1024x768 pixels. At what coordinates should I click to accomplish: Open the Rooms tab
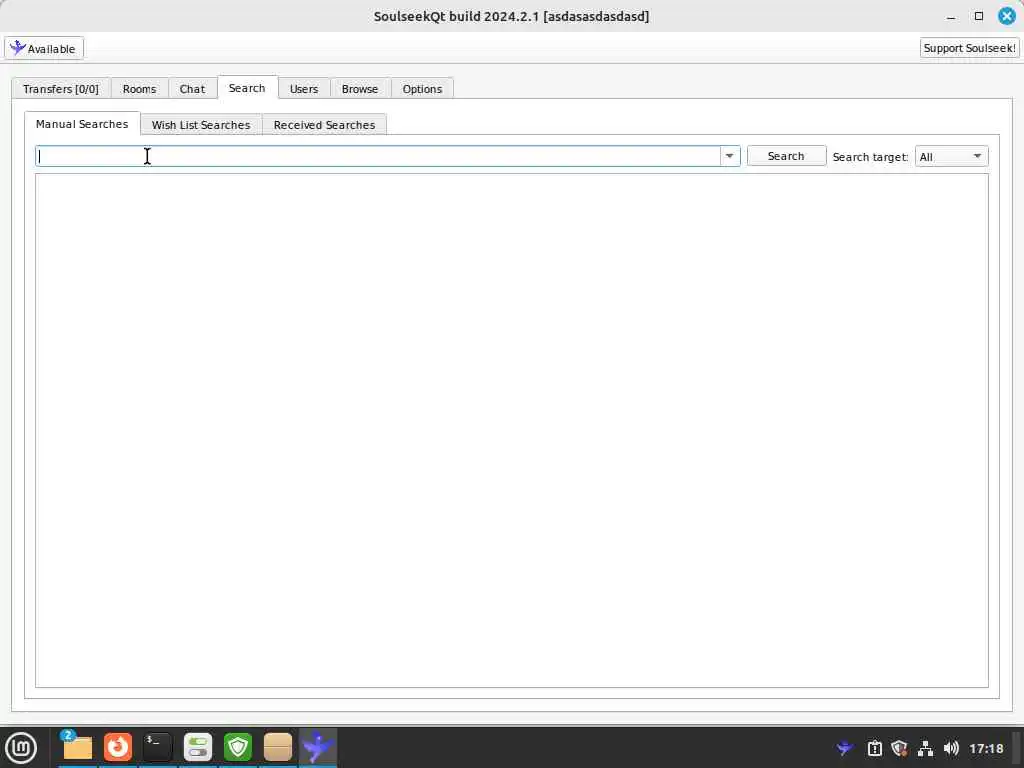pyautogui.click(x=139, y=89)
